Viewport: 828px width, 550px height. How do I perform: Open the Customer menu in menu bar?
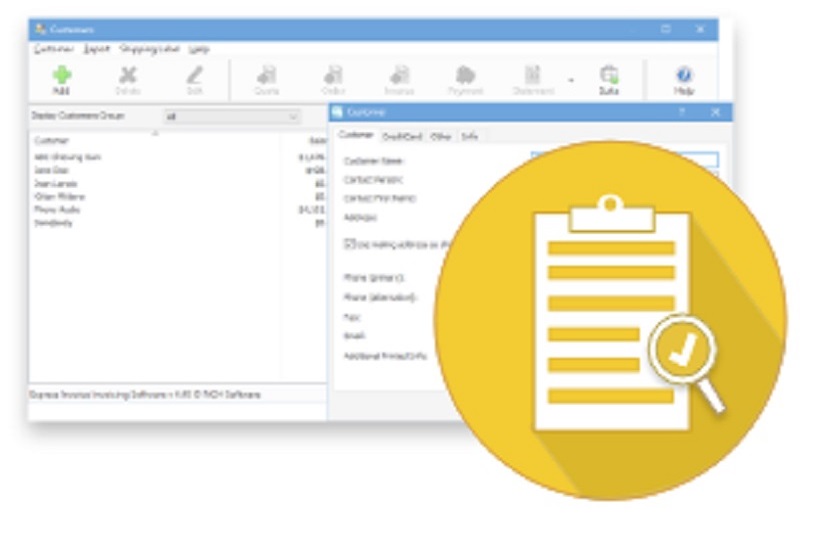coord(53,48)
